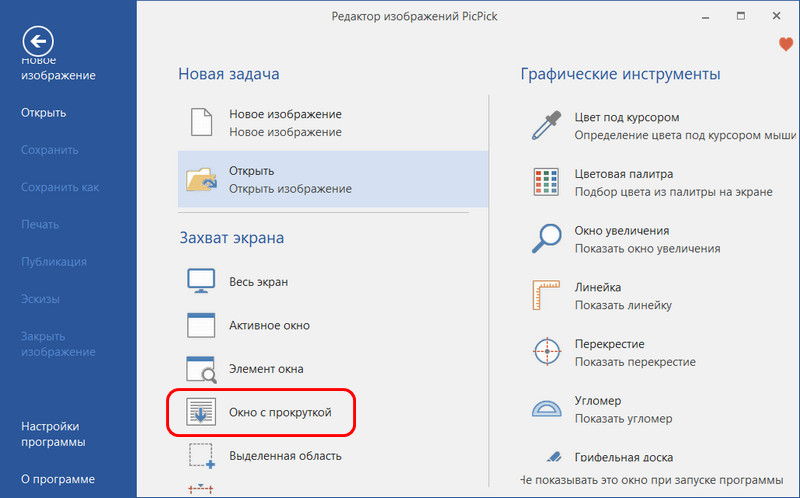Click 'Показать угломер' description
The image size is (800, 498).
[623, 419]
